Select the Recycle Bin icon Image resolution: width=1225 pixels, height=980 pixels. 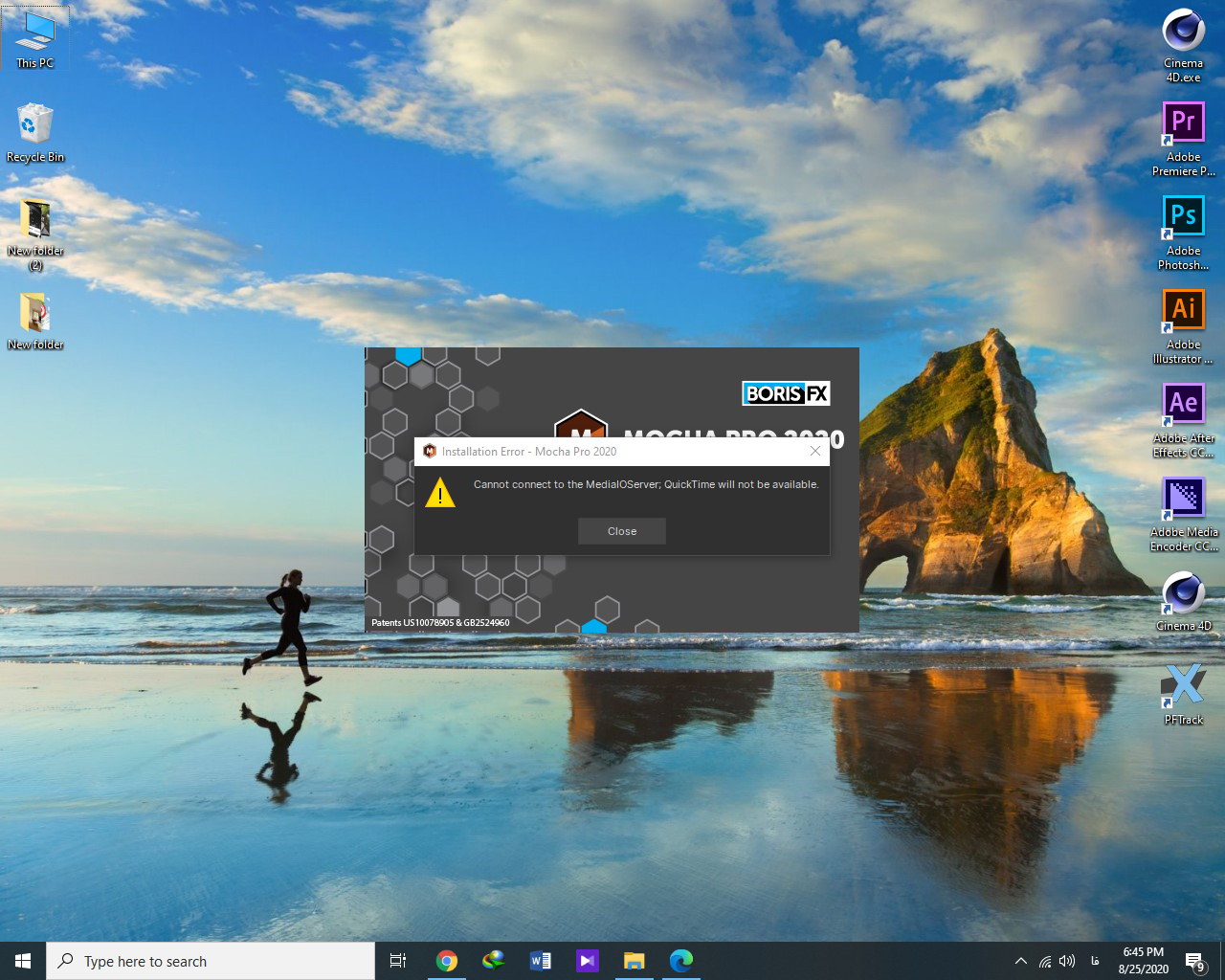35,133
